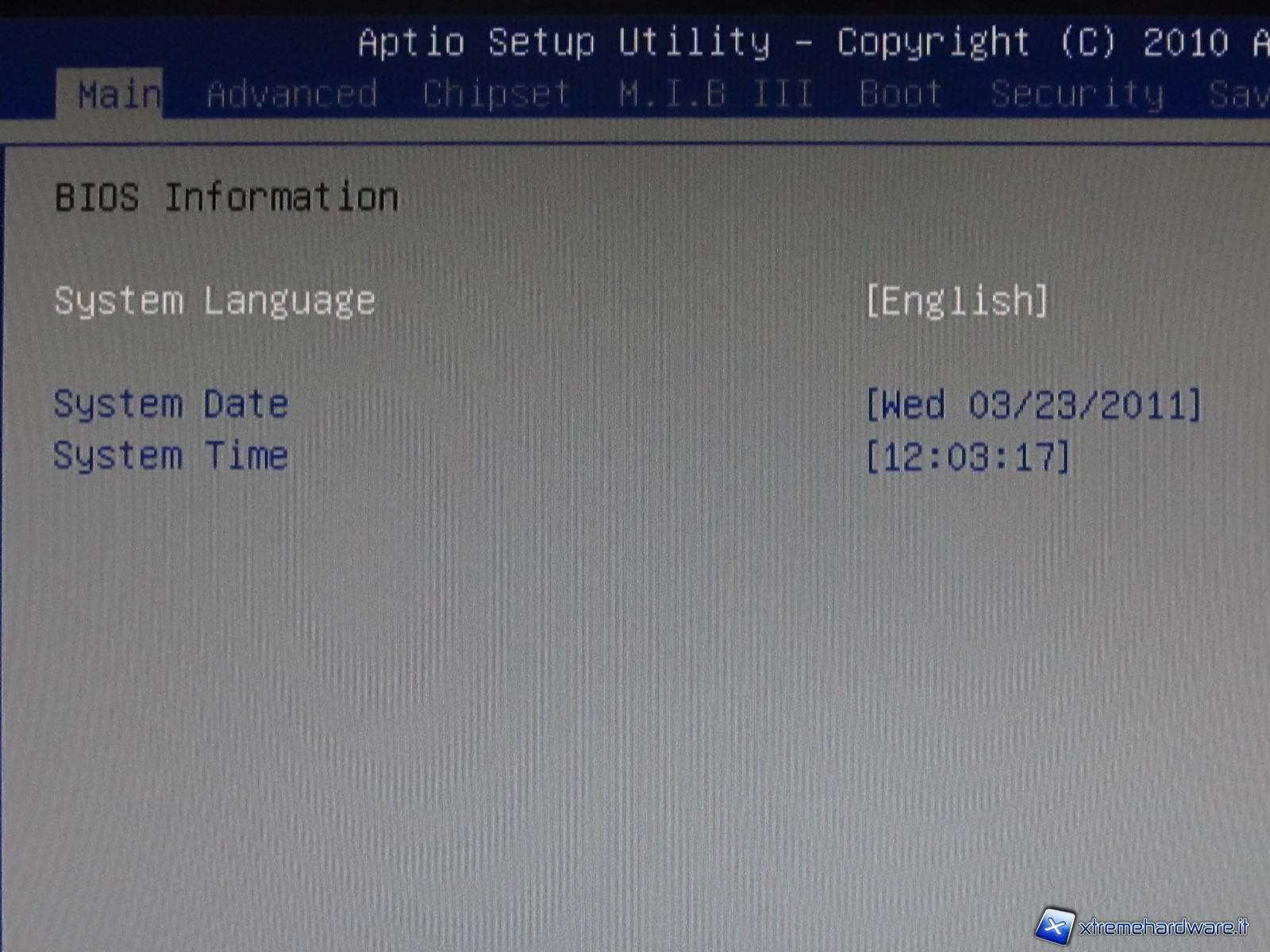Select the Boot tab
The width and height of the screenshot is (1270, 952).
pos(900,94)
